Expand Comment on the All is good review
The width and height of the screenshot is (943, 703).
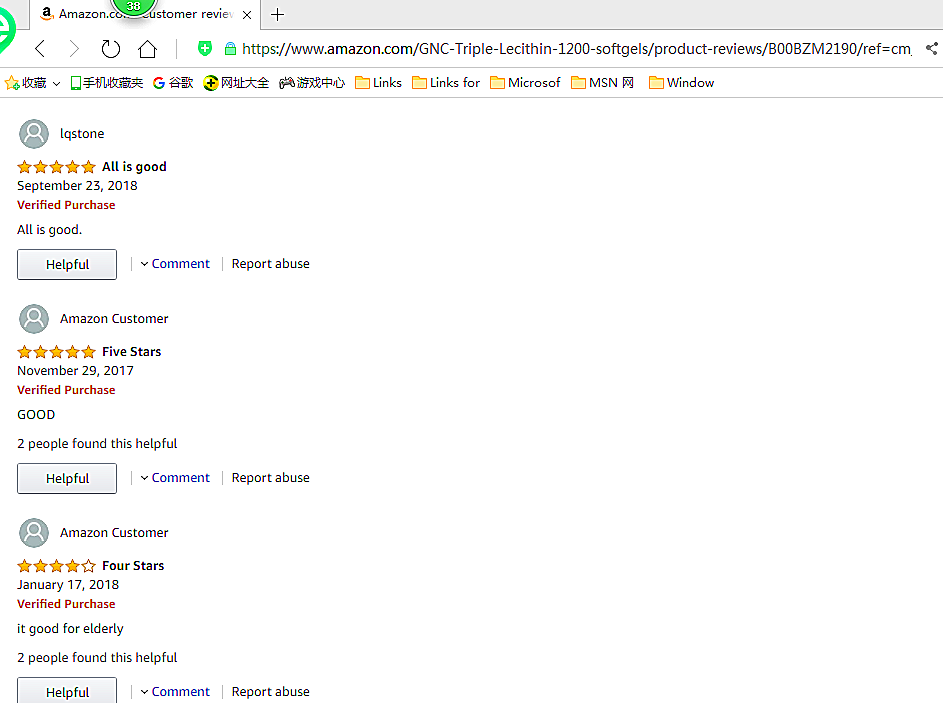(175, 264)
